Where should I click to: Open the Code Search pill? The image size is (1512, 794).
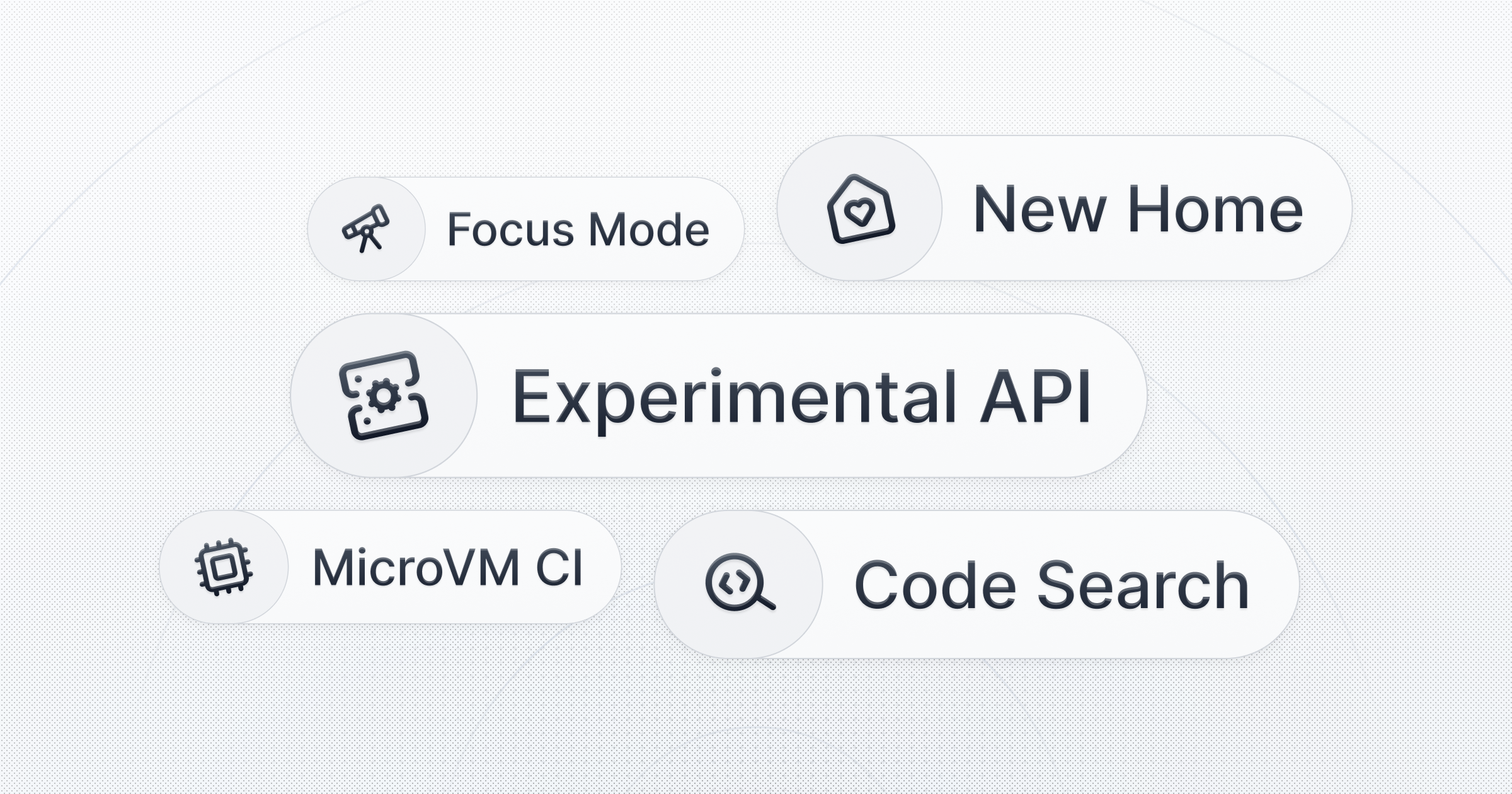pos(976,584)
